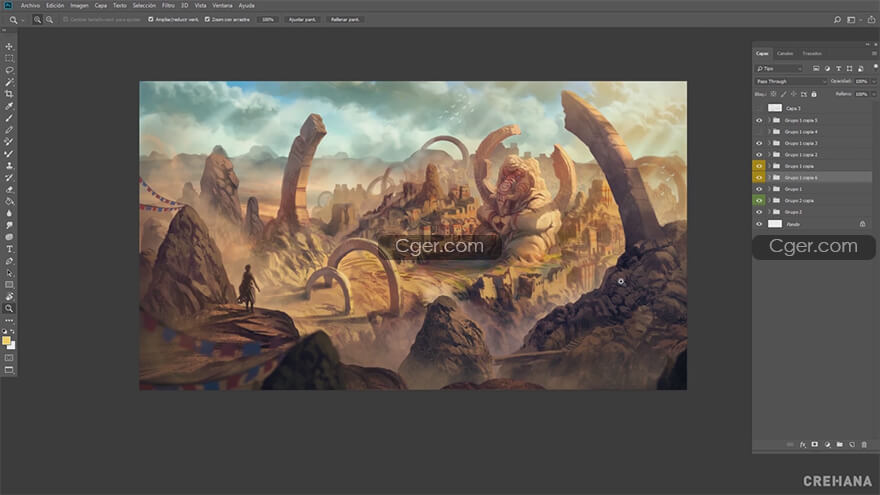Show the 'Grupo 1 copia 4' layer group
Image resolution: width=880 pixels, height=495 pixels.
[x=759, y=131]
